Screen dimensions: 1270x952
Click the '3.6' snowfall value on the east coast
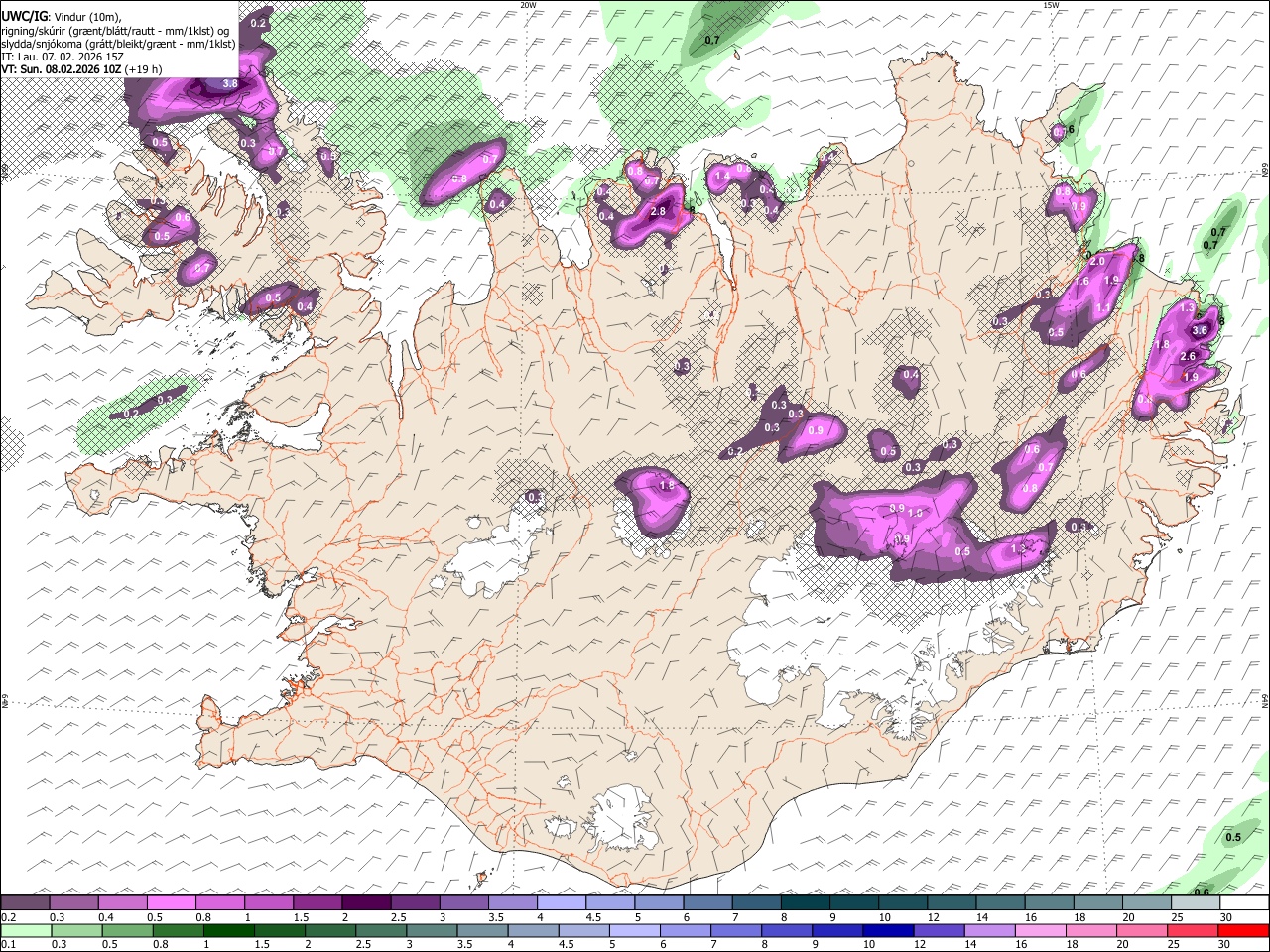(1199, 331)
